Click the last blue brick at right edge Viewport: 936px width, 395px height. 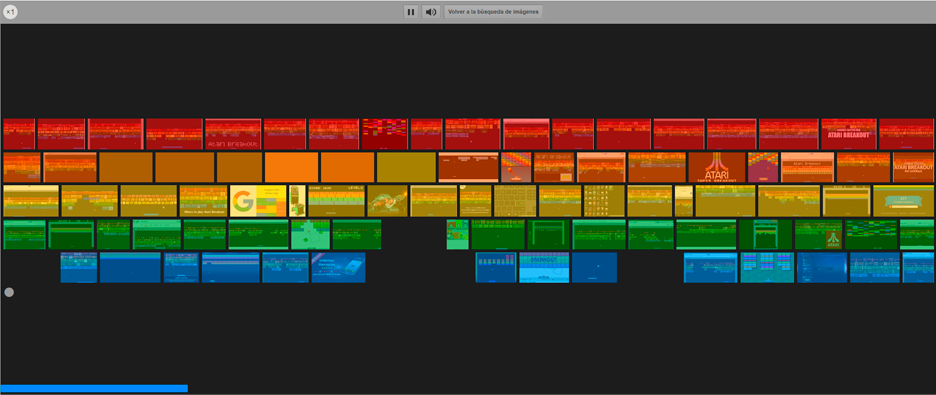[919, 267]
